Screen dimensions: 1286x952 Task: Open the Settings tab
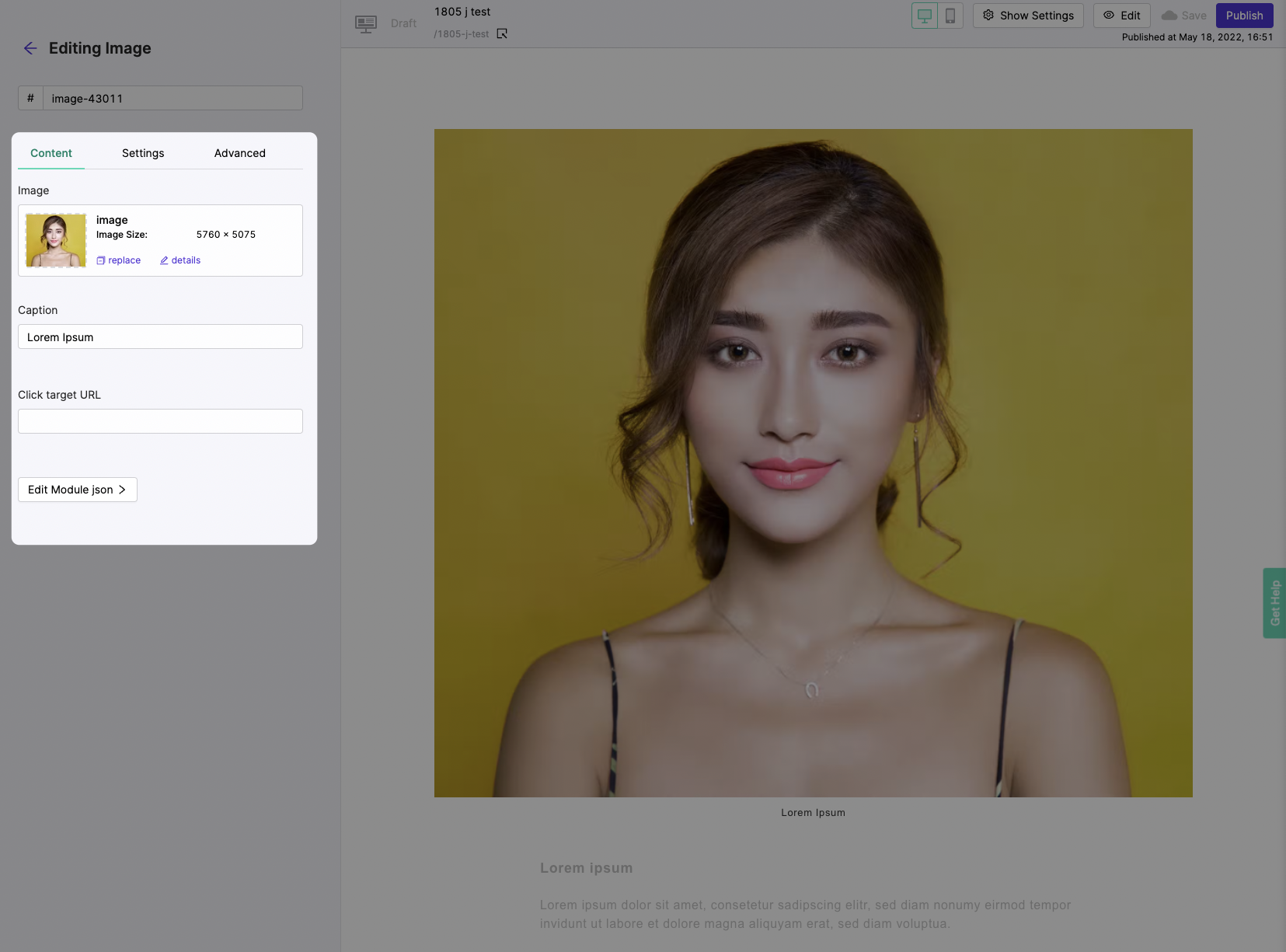click(x=143, y=153)
